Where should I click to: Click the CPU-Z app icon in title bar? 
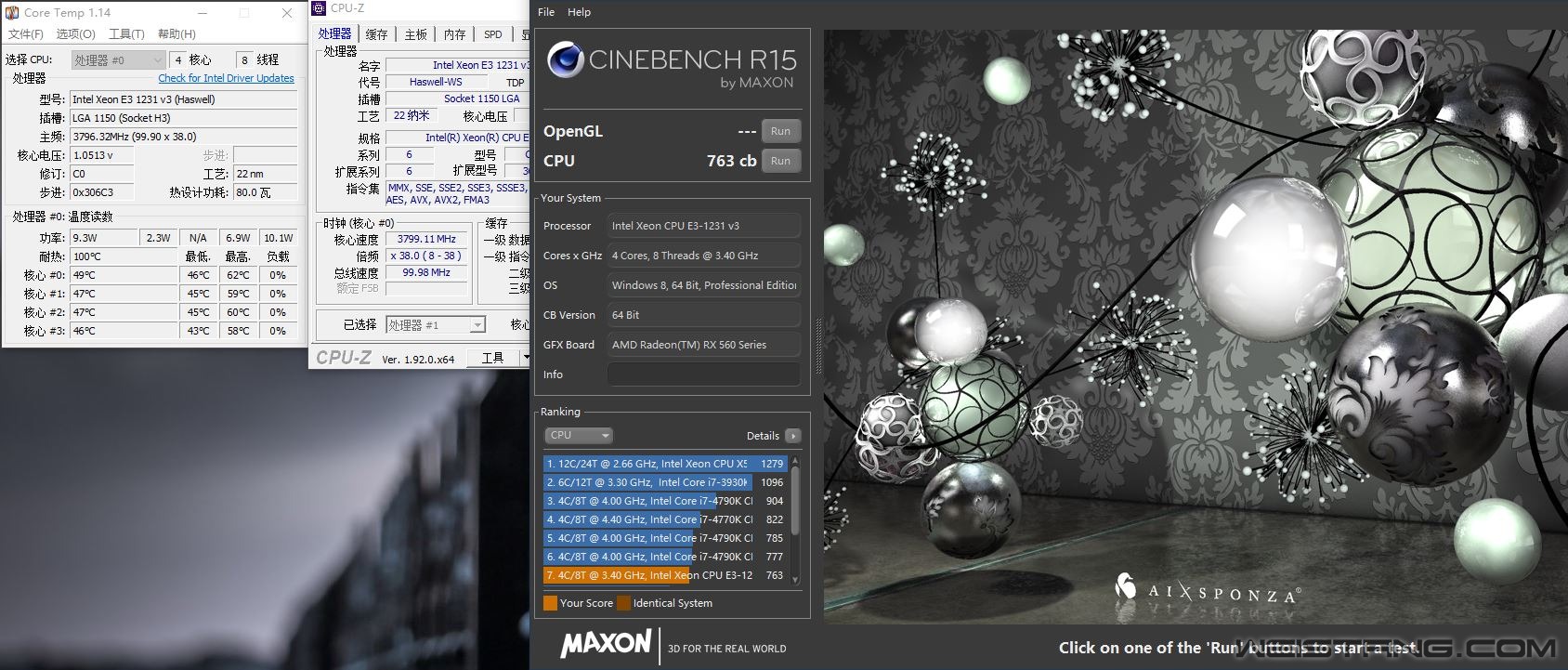click(319, 8)
